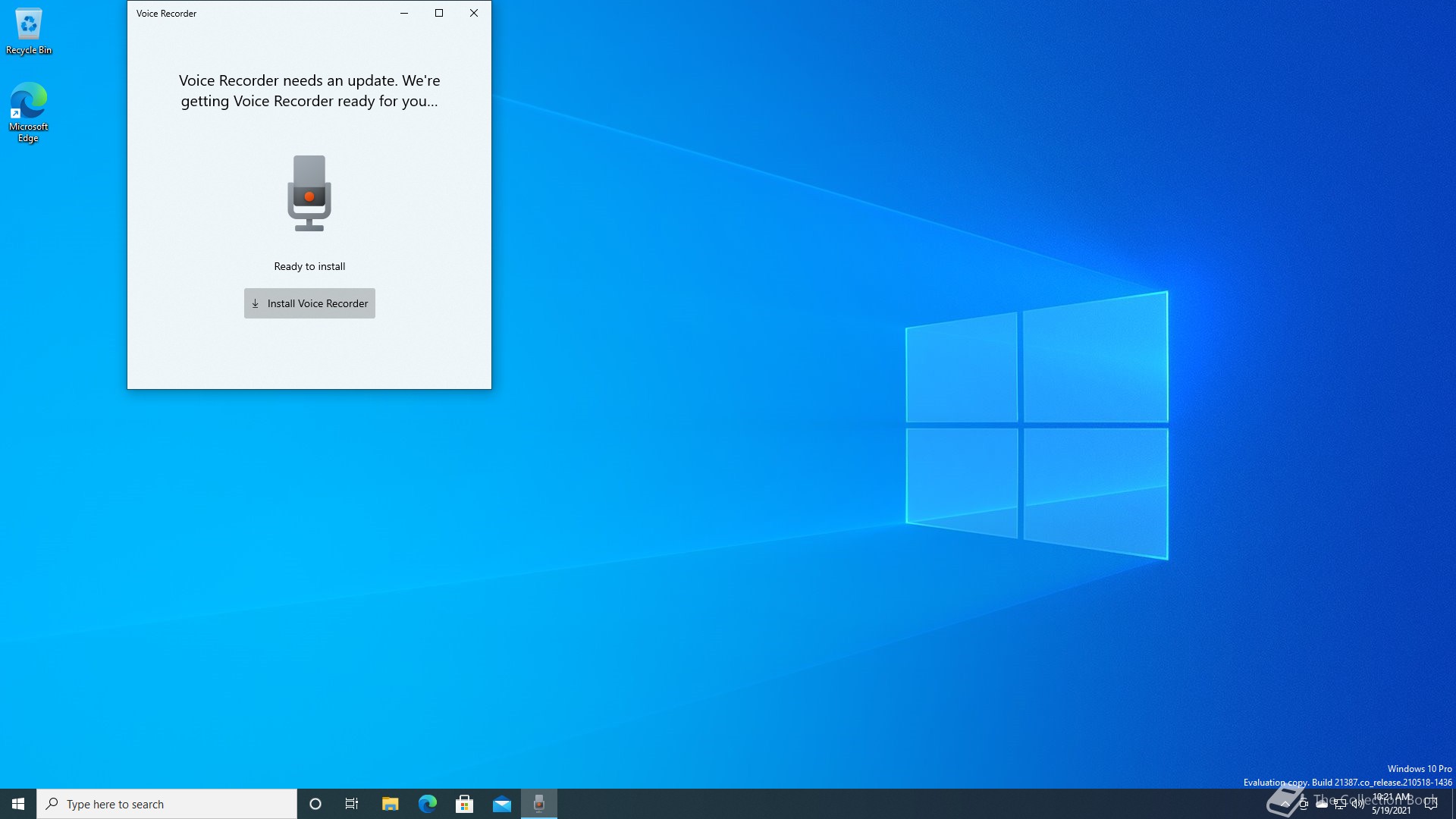Open the Windows Start menu
The image size is (1456, 819).
18,804
